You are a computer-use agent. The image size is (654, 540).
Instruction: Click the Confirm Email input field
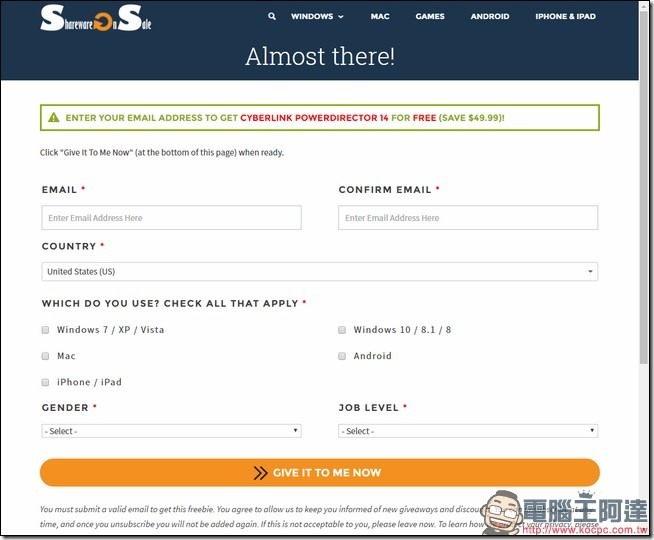[x=468, y=217]
